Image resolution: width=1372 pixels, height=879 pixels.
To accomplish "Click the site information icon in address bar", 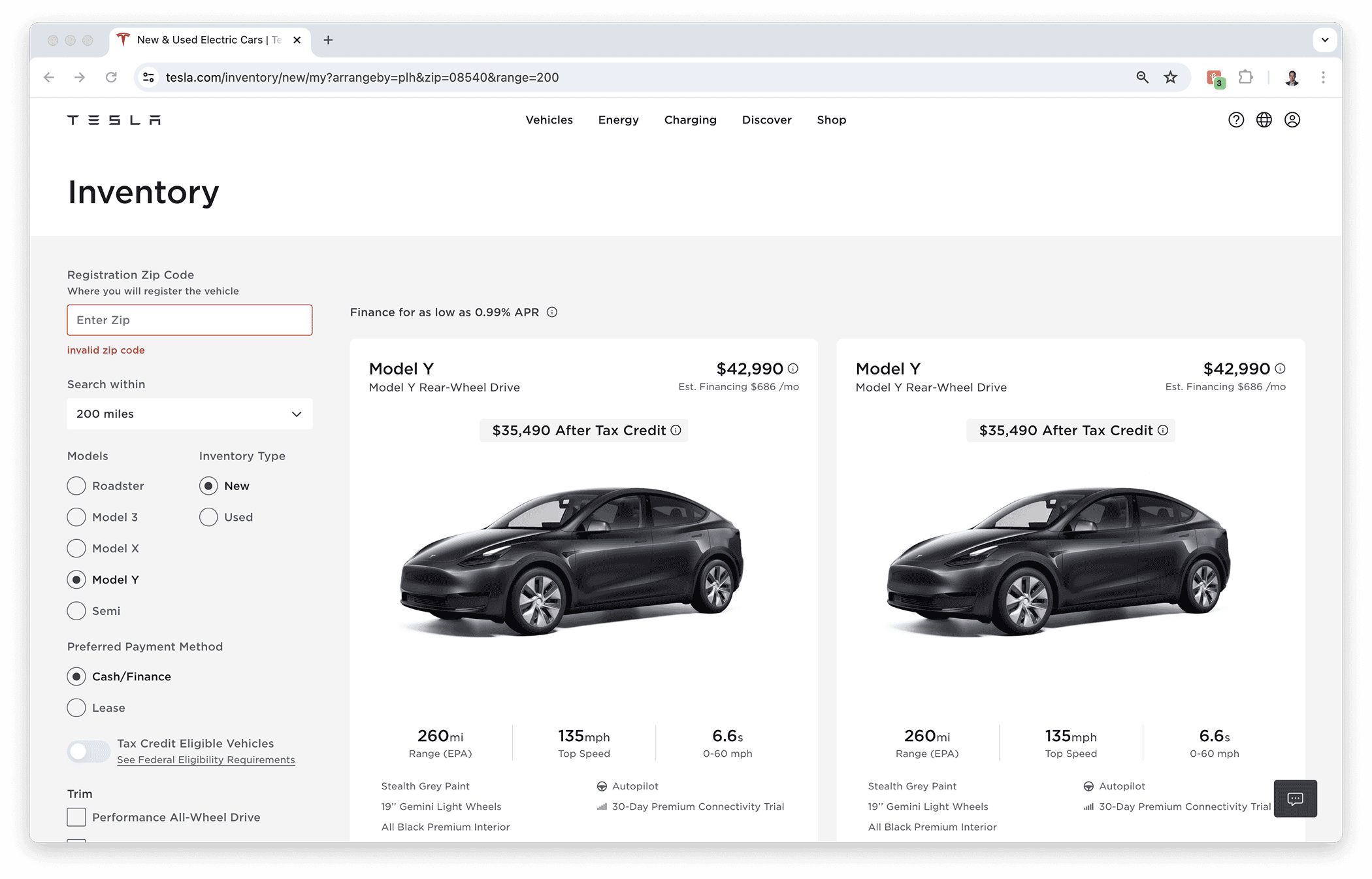I will 149,77.
